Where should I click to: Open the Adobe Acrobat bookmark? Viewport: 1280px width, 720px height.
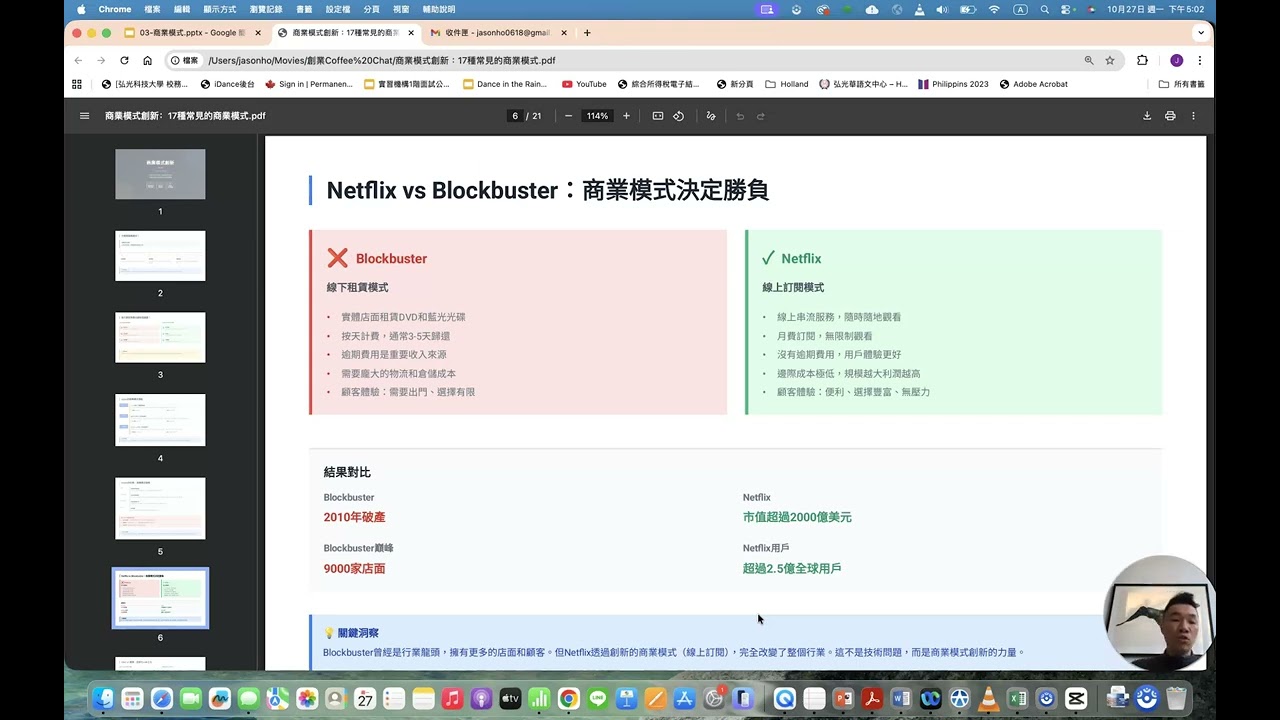1033,84
